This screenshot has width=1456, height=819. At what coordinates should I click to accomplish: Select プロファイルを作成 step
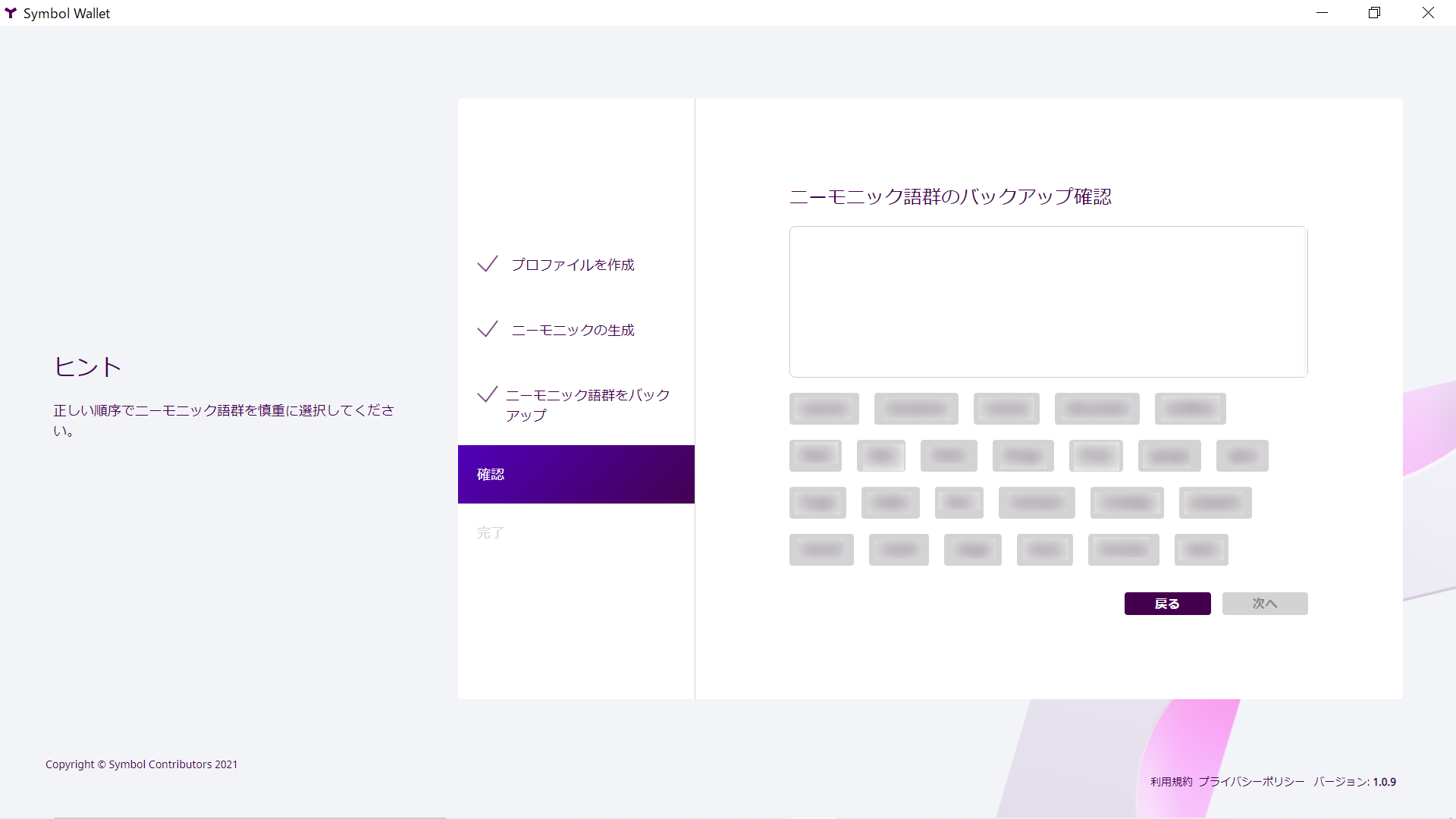click(573, 265)
